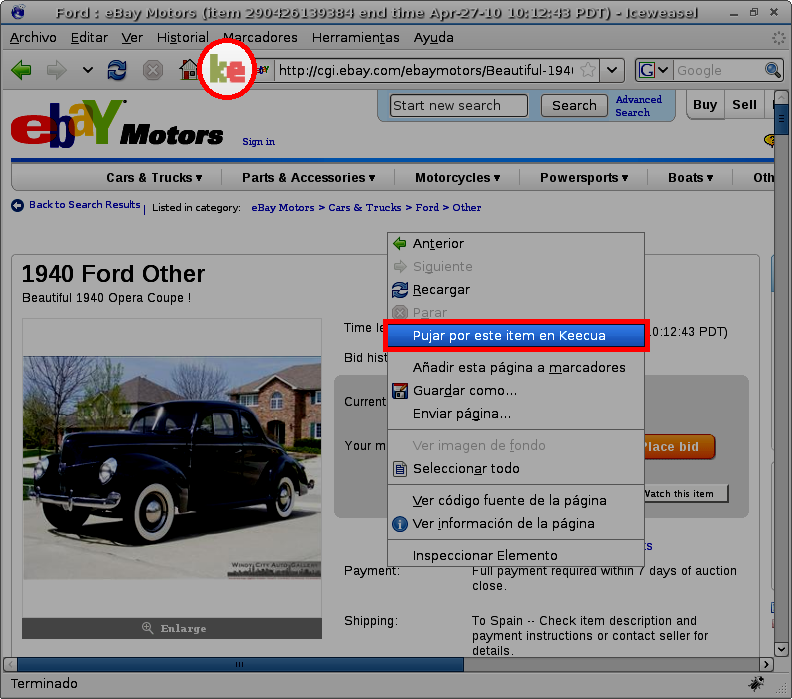
Task: Open the Archivo menu
Action: (33, 37)
